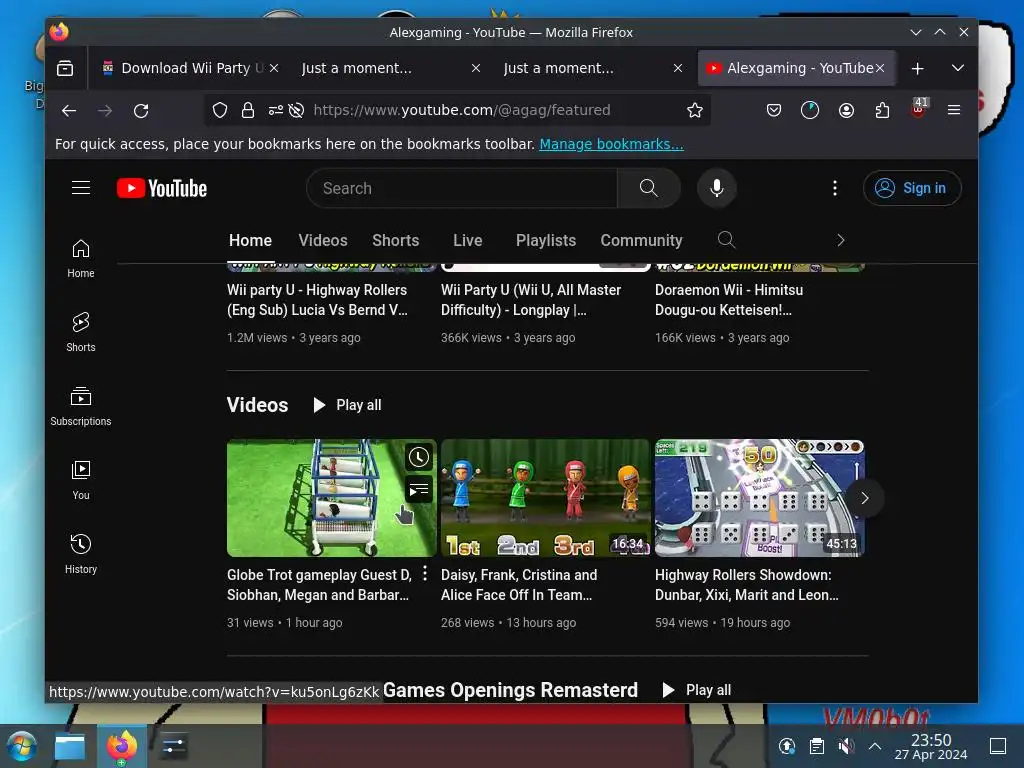
Task: Add Globe Trot video to Watch later
Action: coord(419,457)
